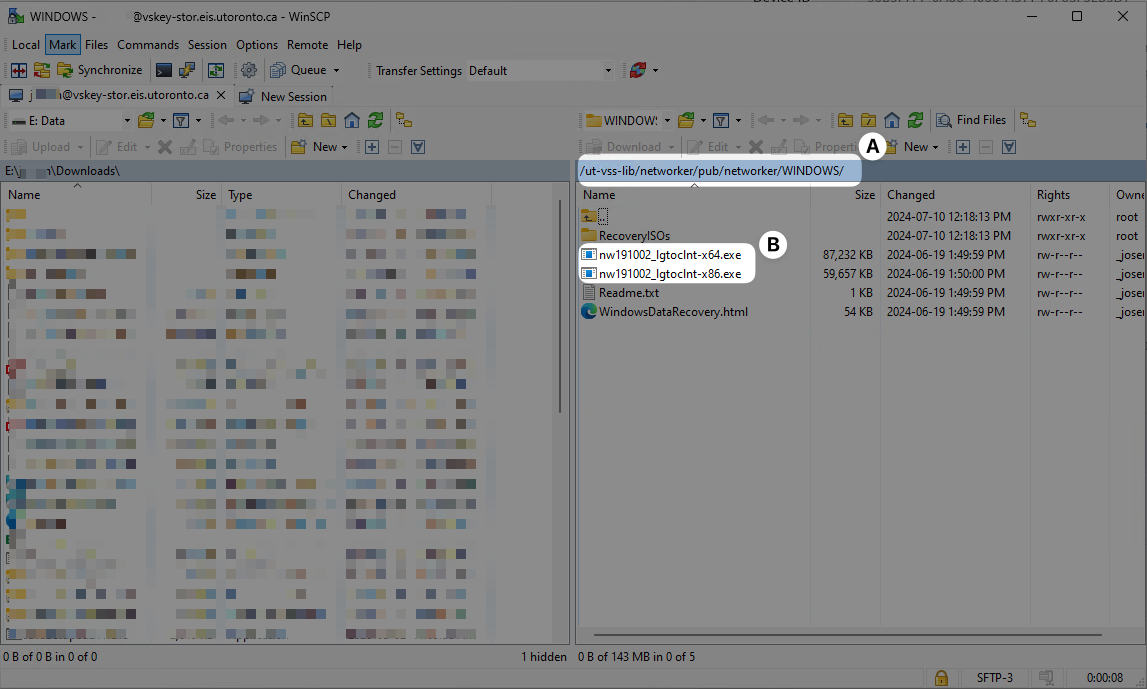This screenshot has height=689, width=1147.
Task: Click the remote panel filter icon
Action: pyautogui.click(x=721, y=121)
